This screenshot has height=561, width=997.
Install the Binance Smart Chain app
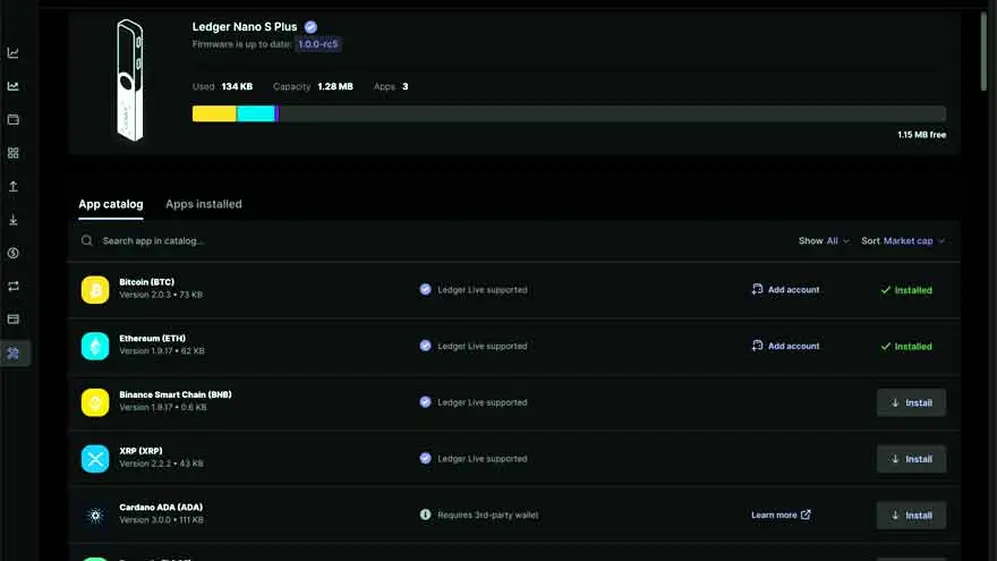tap(911, 403)
